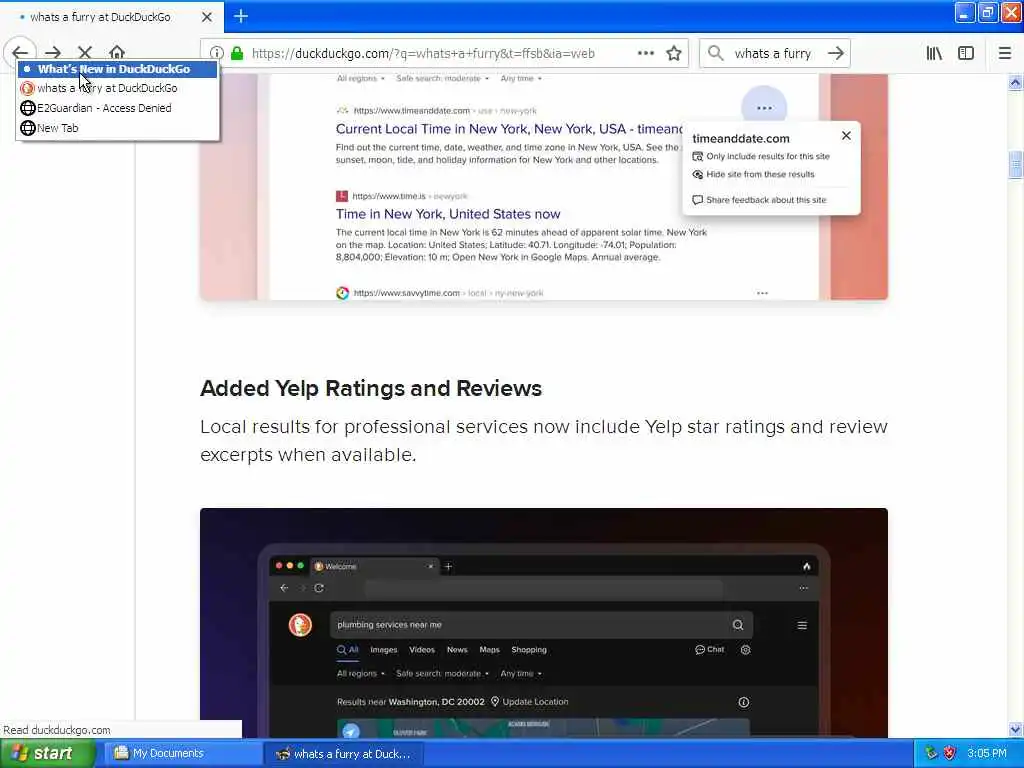Choose 'whats a furry at DuckDuckGo' in history dropdown
The width and height of the screenshot is (1024, 768).
(118, 88)
